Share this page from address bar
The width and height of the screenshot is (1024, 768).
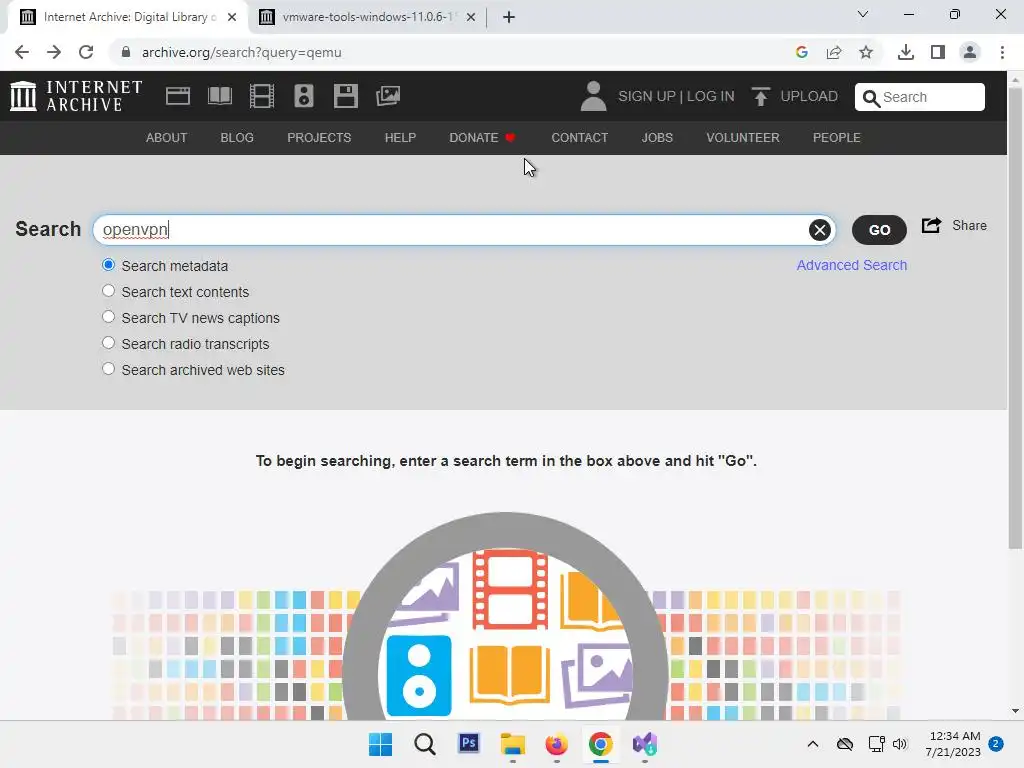(x=834, y=52)
